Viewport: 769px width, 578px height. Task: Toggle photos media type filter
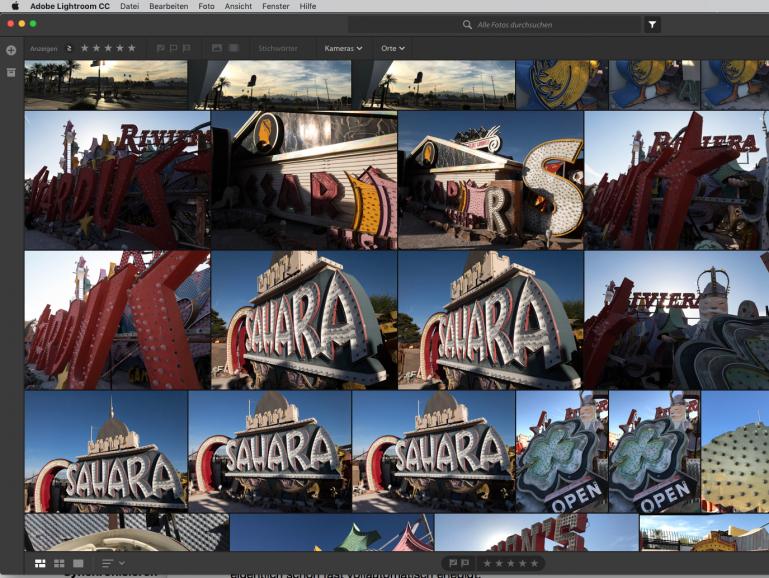tap(217, 48)
